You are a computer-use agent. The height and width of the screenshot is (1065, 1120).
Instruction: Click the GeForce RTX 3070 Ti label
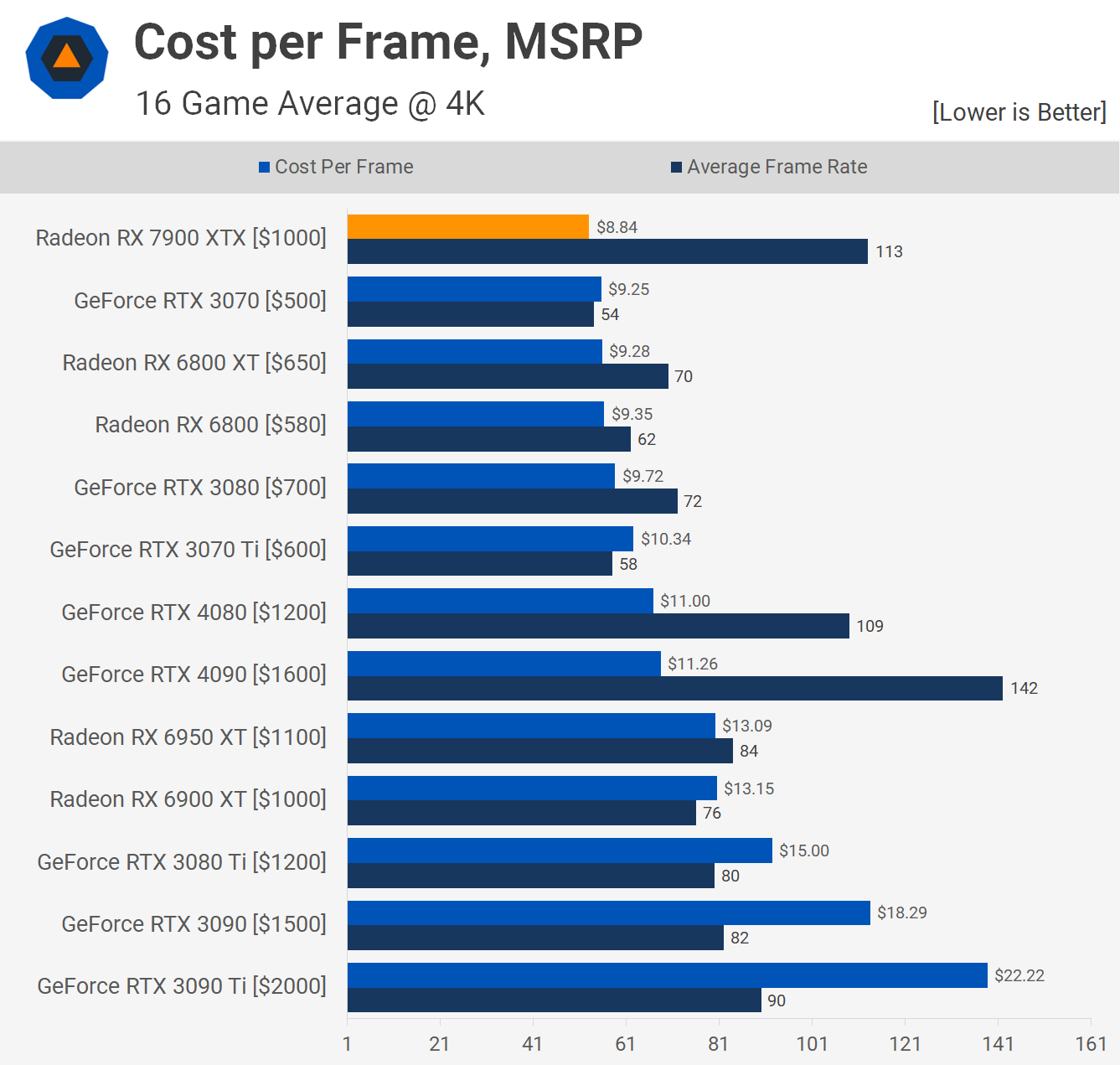188,550
